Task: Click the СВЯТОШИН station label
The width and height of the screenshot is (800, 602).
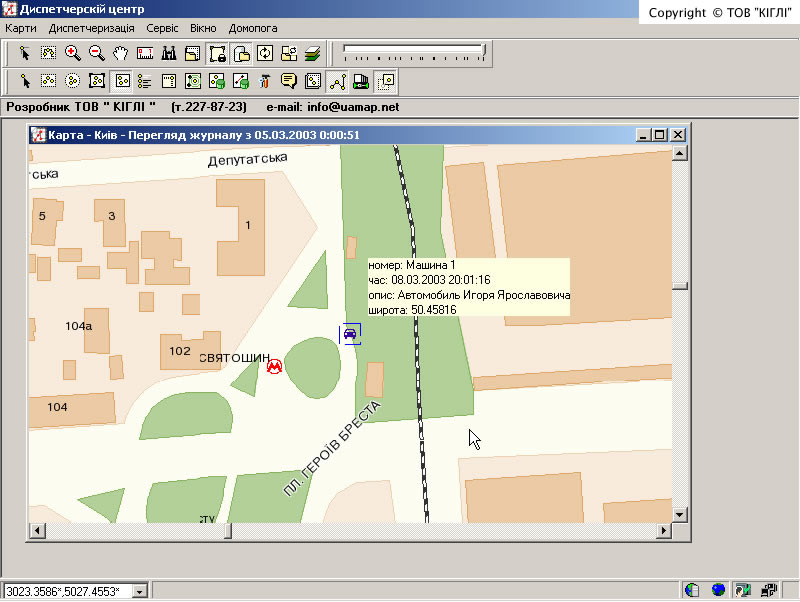Action: coord(234,358)
